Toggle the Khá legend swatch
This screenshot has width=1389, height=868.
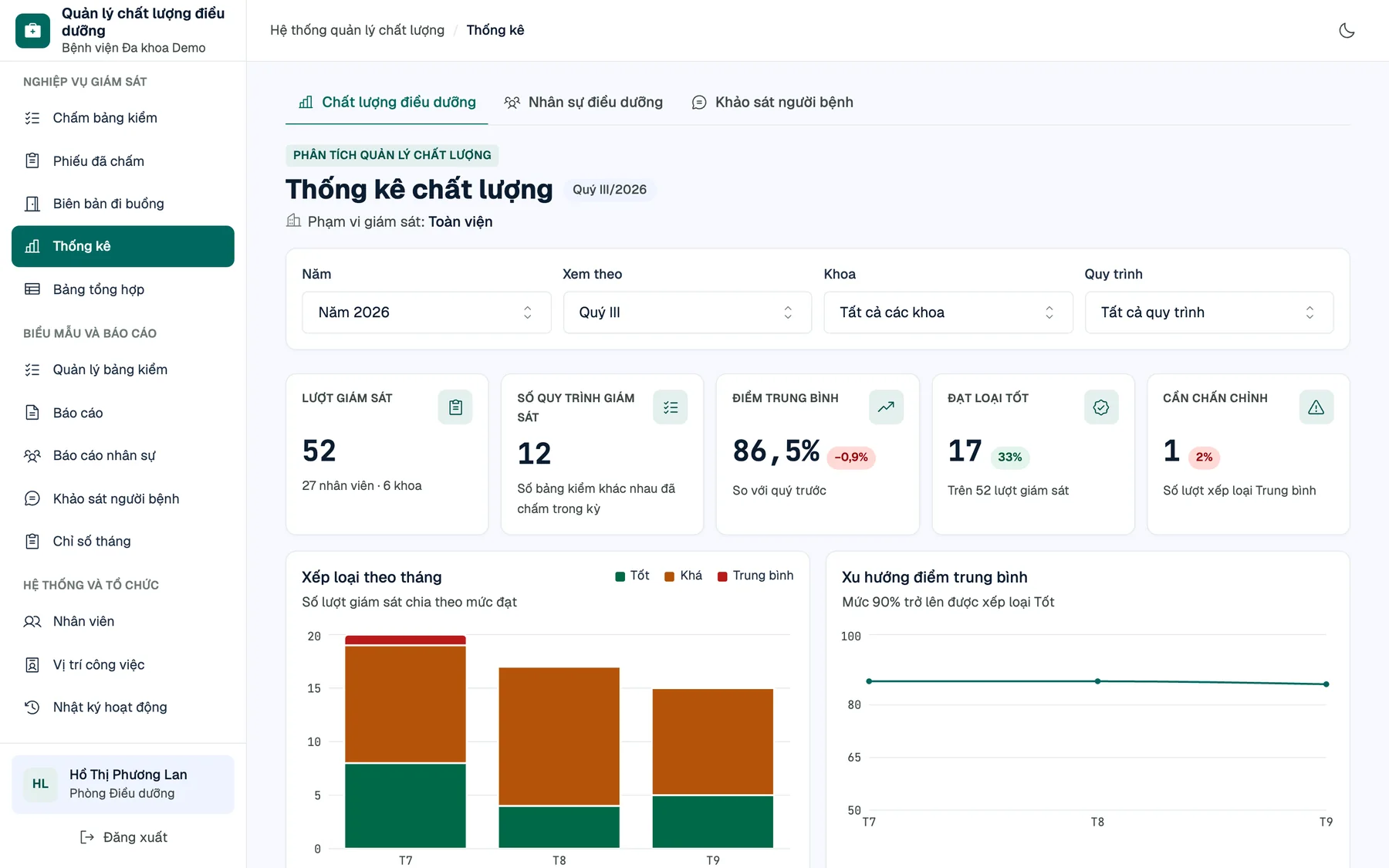pos(670,576)
